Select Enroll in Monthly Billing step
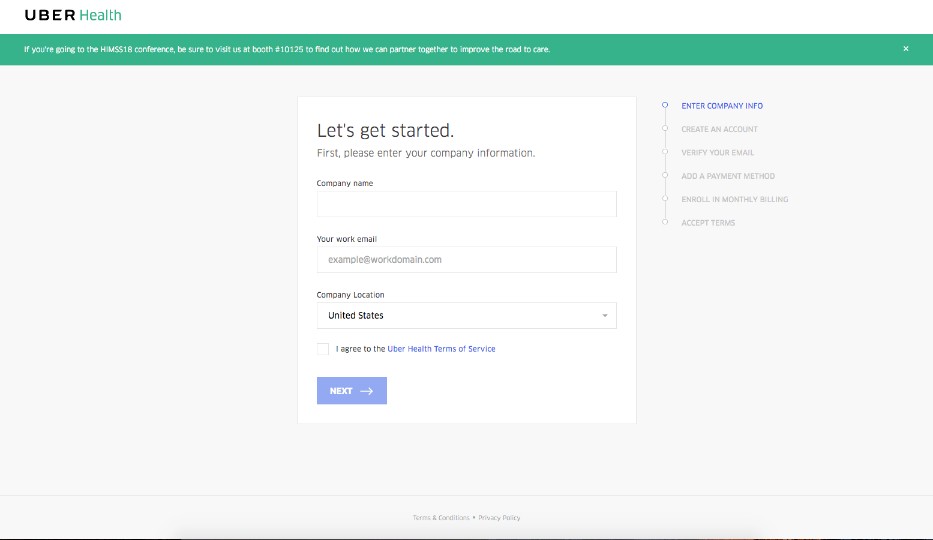Image resolution: width=933 pixels, height=540 pixels. (x=734, y=199)
